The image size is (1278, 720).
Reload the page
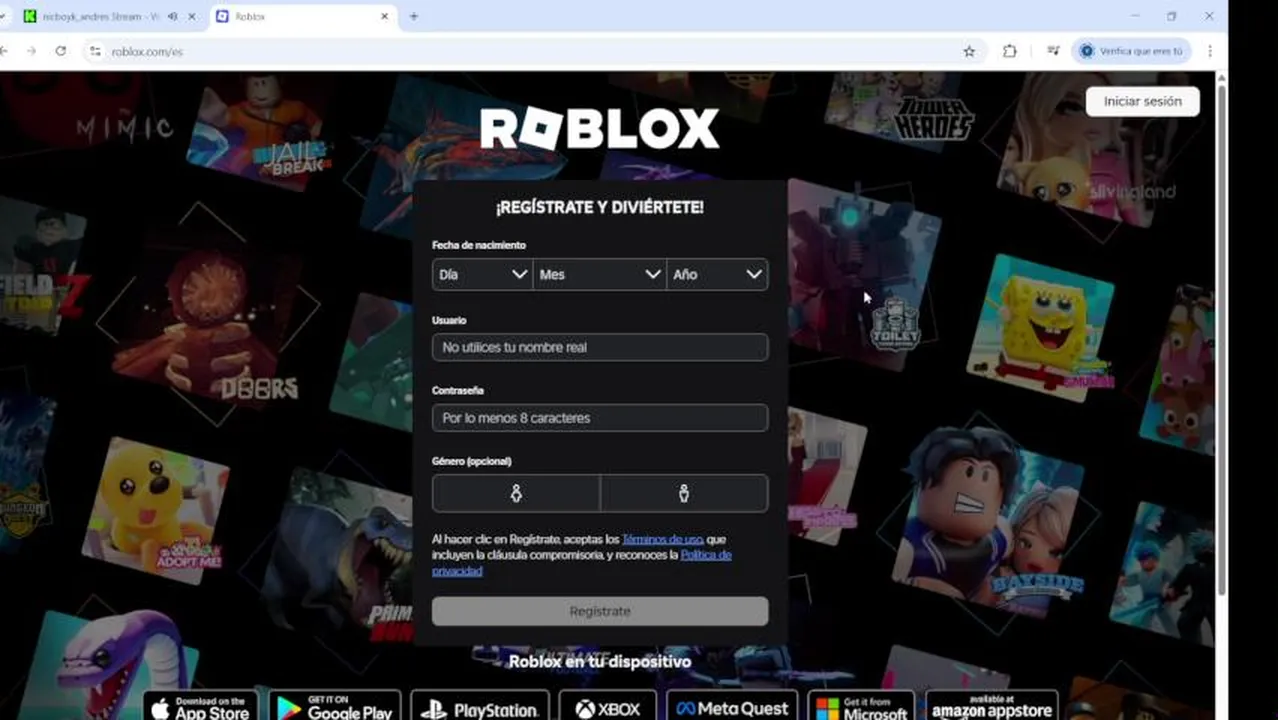[x=61, y=51]
